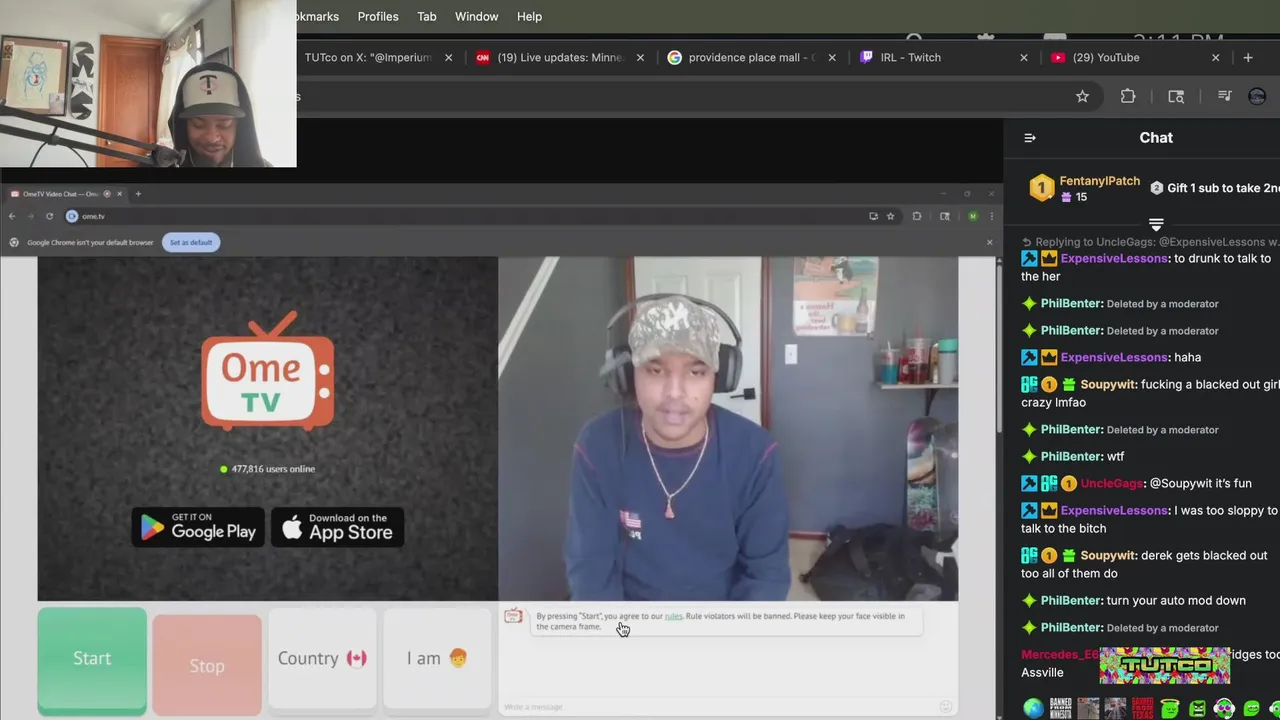Switch to the (29) YouTube tab
Screen dimensions: 1280x720
pyautogui.click(x=1135, y=57)
